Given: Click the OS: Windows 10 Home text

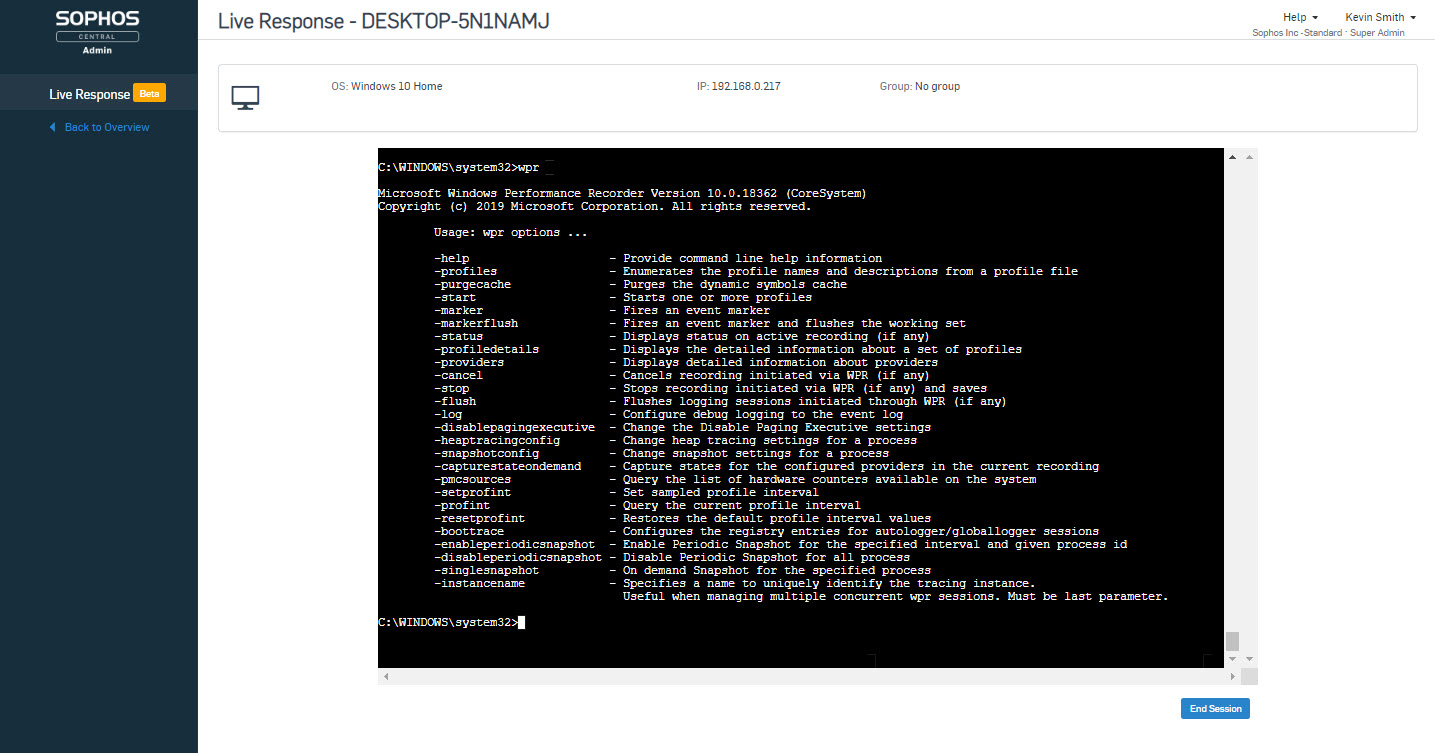Looking at the screenshot, I should pos(386,86).
